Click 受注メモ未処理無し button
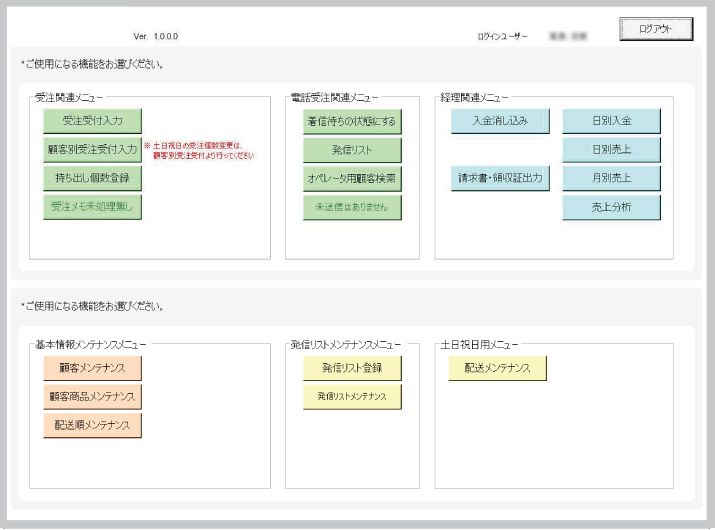715x530 pixels. [92, 207]
